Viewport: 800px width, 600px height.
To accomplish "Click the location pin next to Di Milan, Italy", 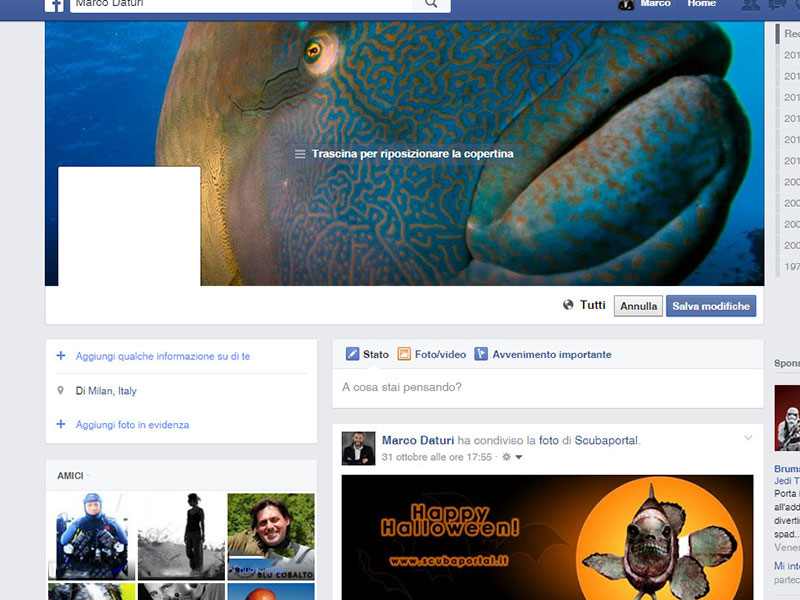I will [x=61, y=391].
